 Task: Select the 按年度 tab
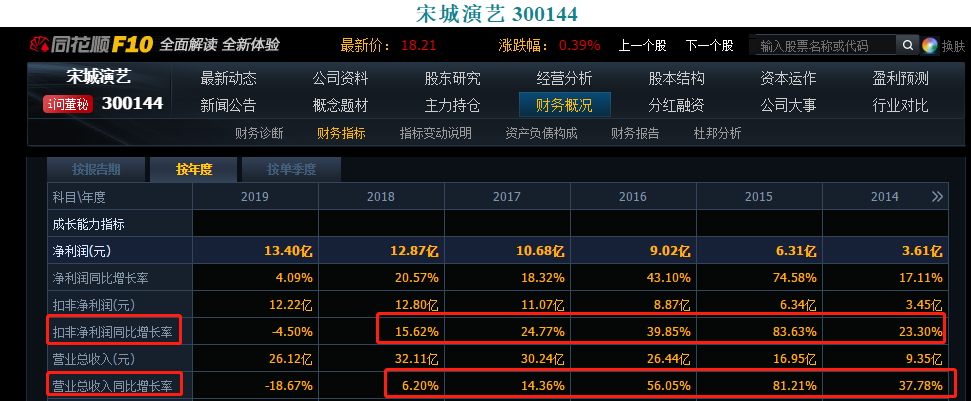coord(194,170)
